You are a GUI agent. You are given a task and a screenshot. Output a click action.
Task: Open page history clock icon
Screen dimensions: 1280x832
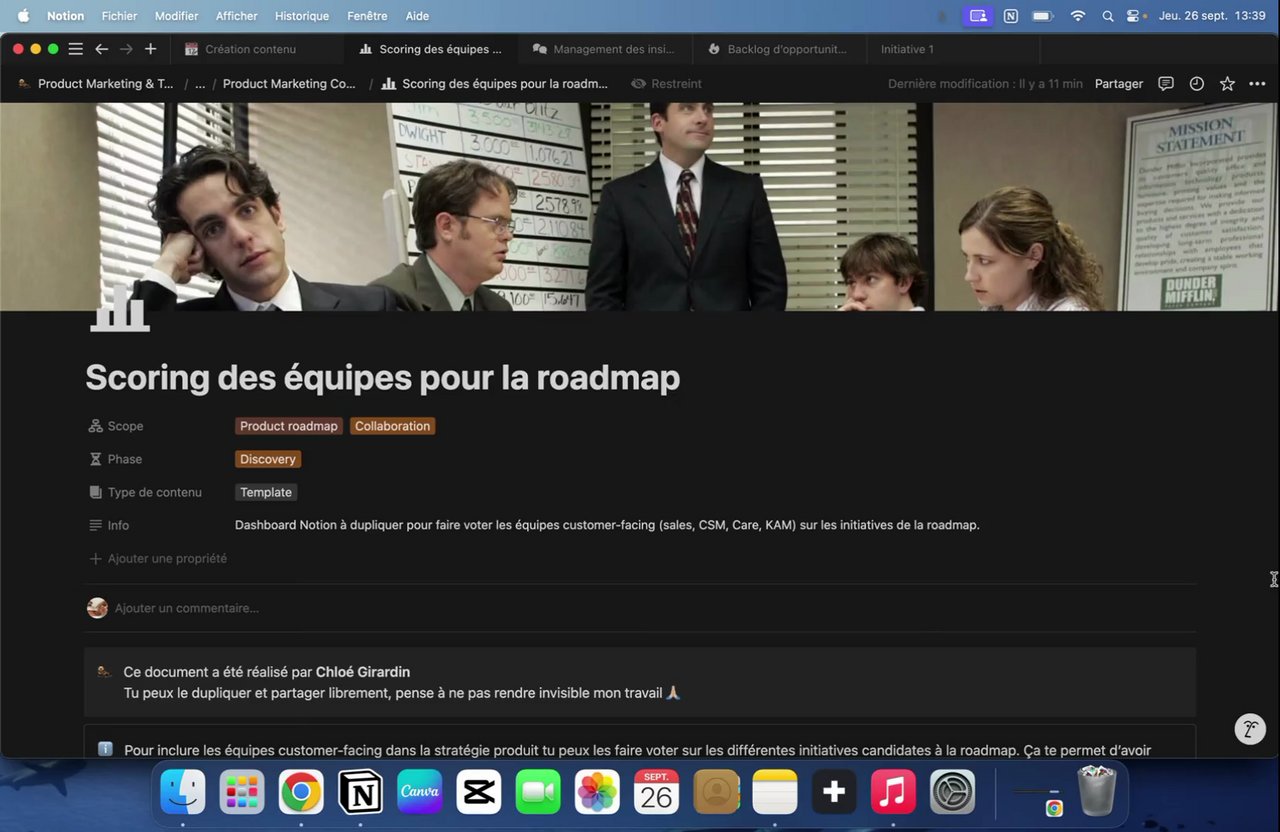(1196, 84)
